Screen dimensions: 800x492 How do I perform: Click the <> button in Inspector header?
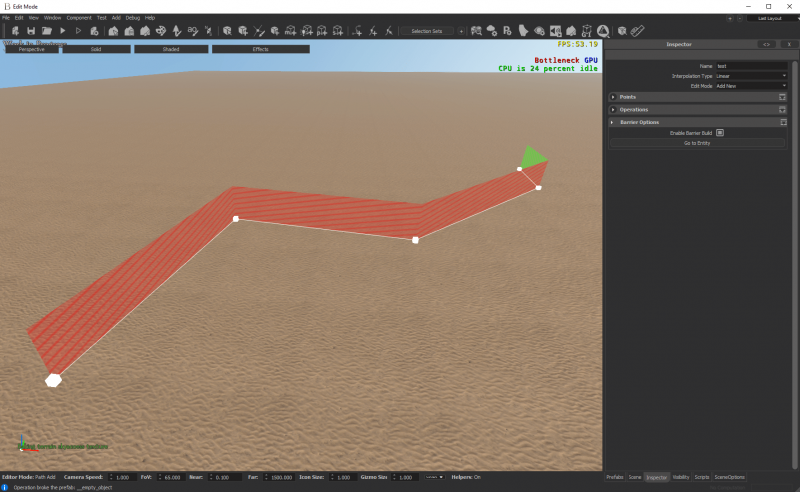click(765, 44)
